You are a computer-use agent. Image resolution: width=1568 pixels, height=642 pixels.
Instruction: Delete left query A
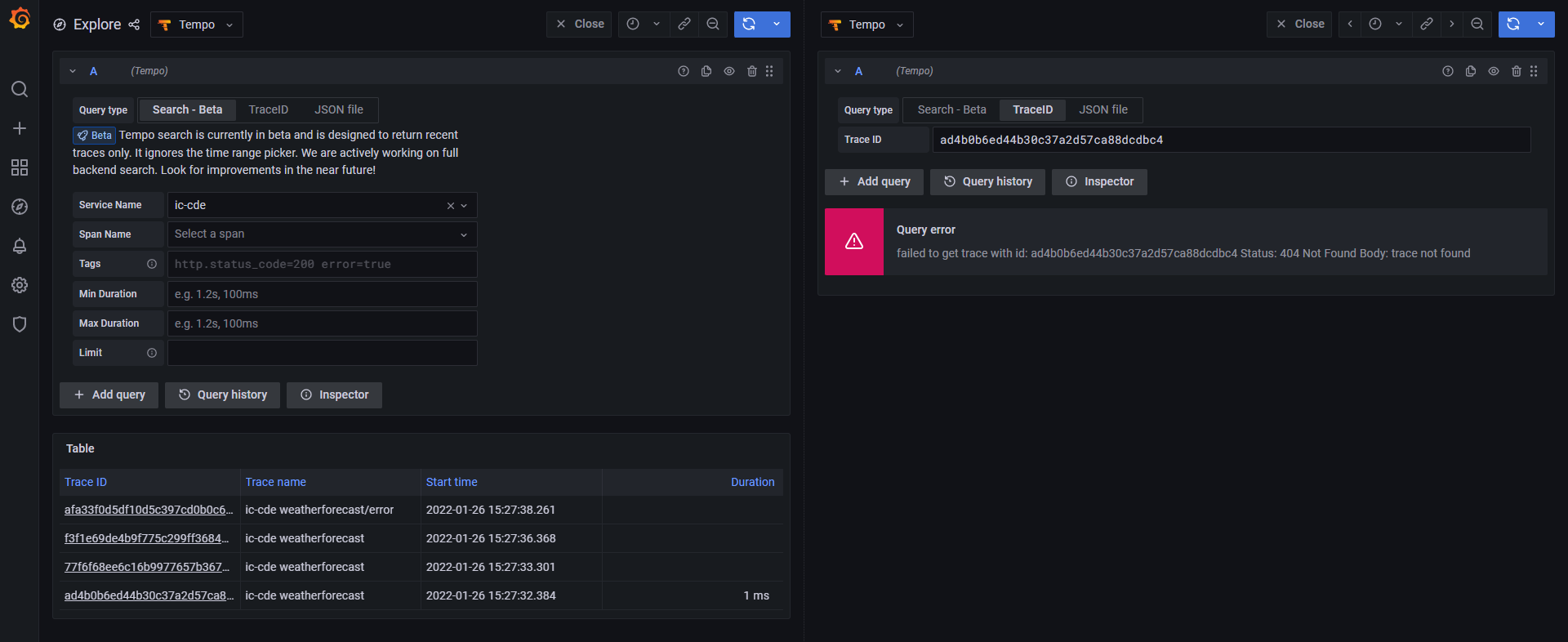coord(752,71)
